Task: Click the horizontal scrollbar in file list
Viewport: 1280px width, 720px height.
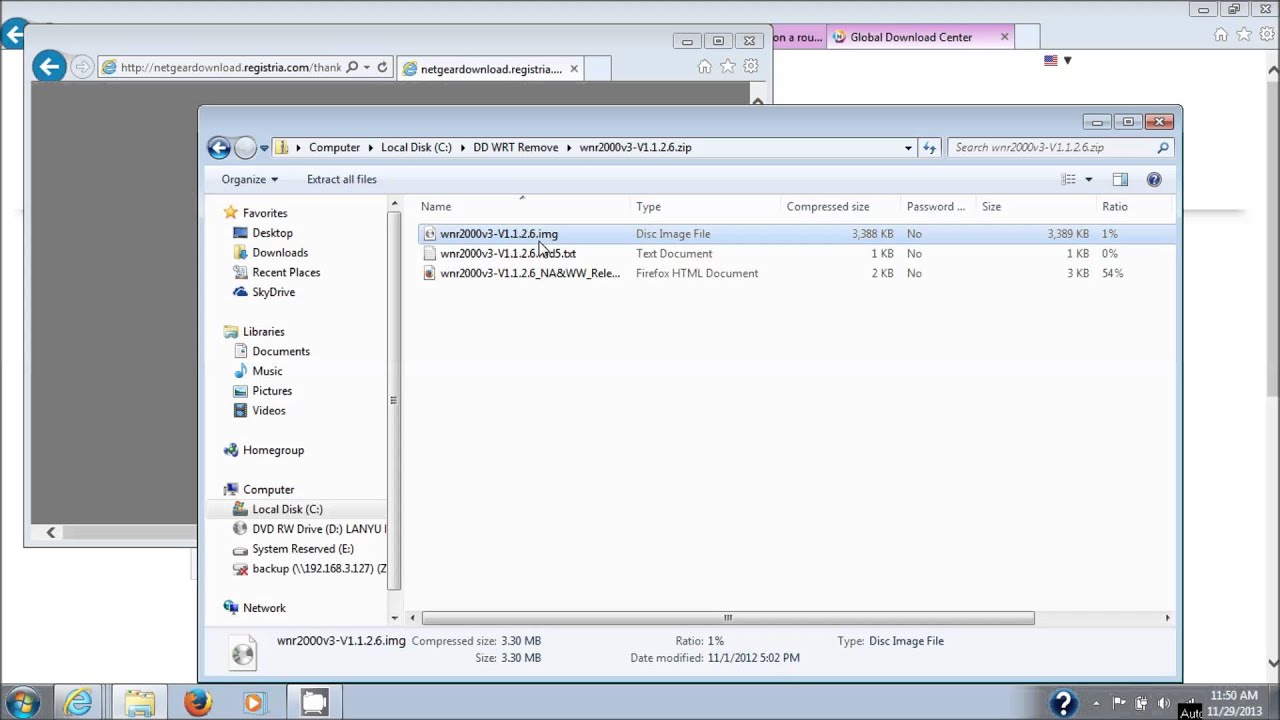Action: click(x=728, y=618)
